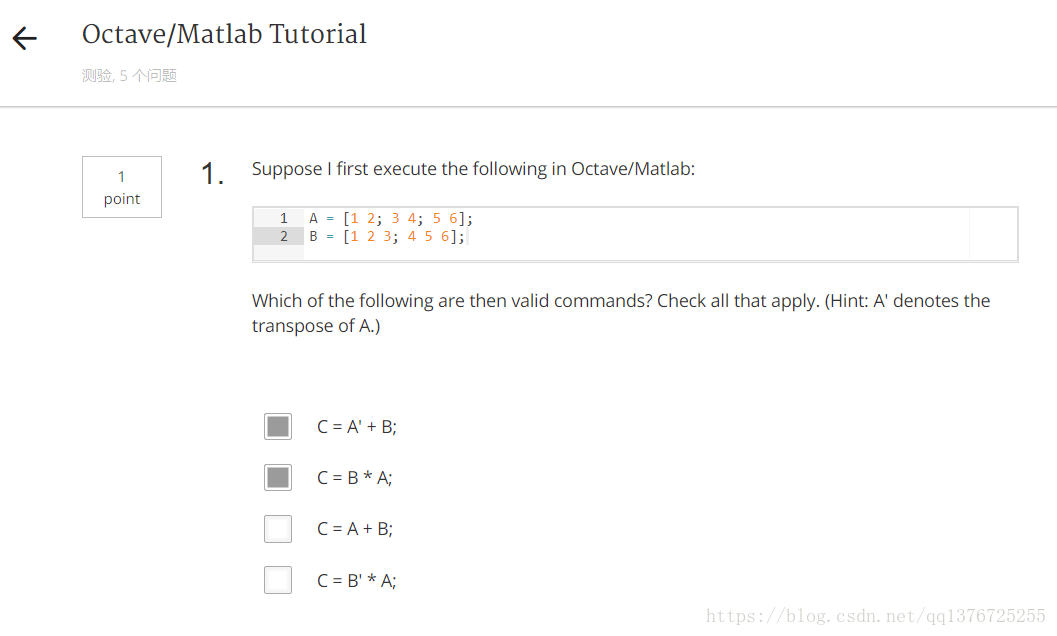Click the Octave/Matlab Tutorial title
Viewport: 1057px width, 636px height.
[224, 34]
